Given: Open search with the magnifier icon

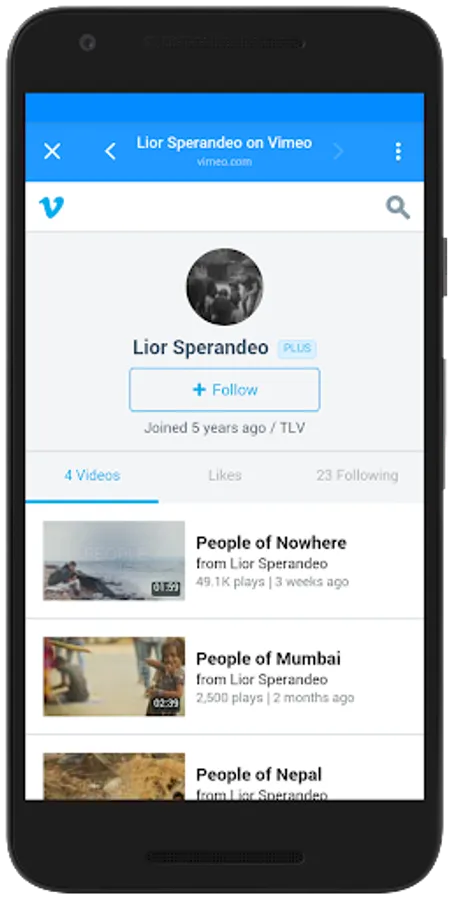Looking at the screenshot, I should pyautogui.click(x=398, y=207).
